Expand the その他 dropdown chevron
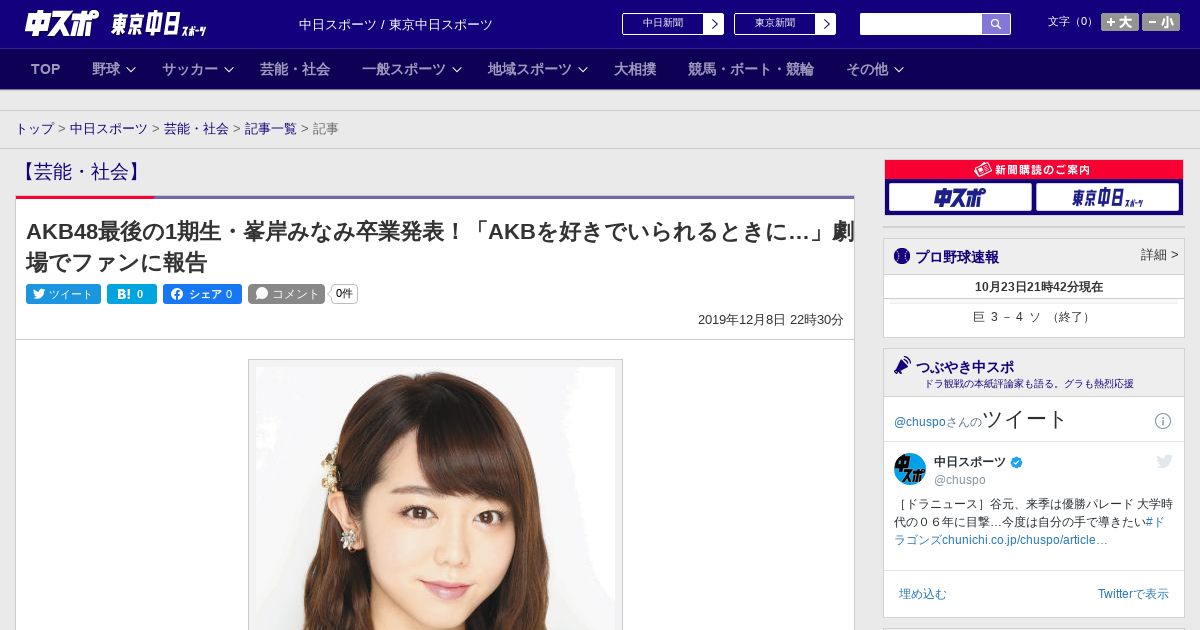The width and height of the screenshot is (1200, 630). [899, 70]
